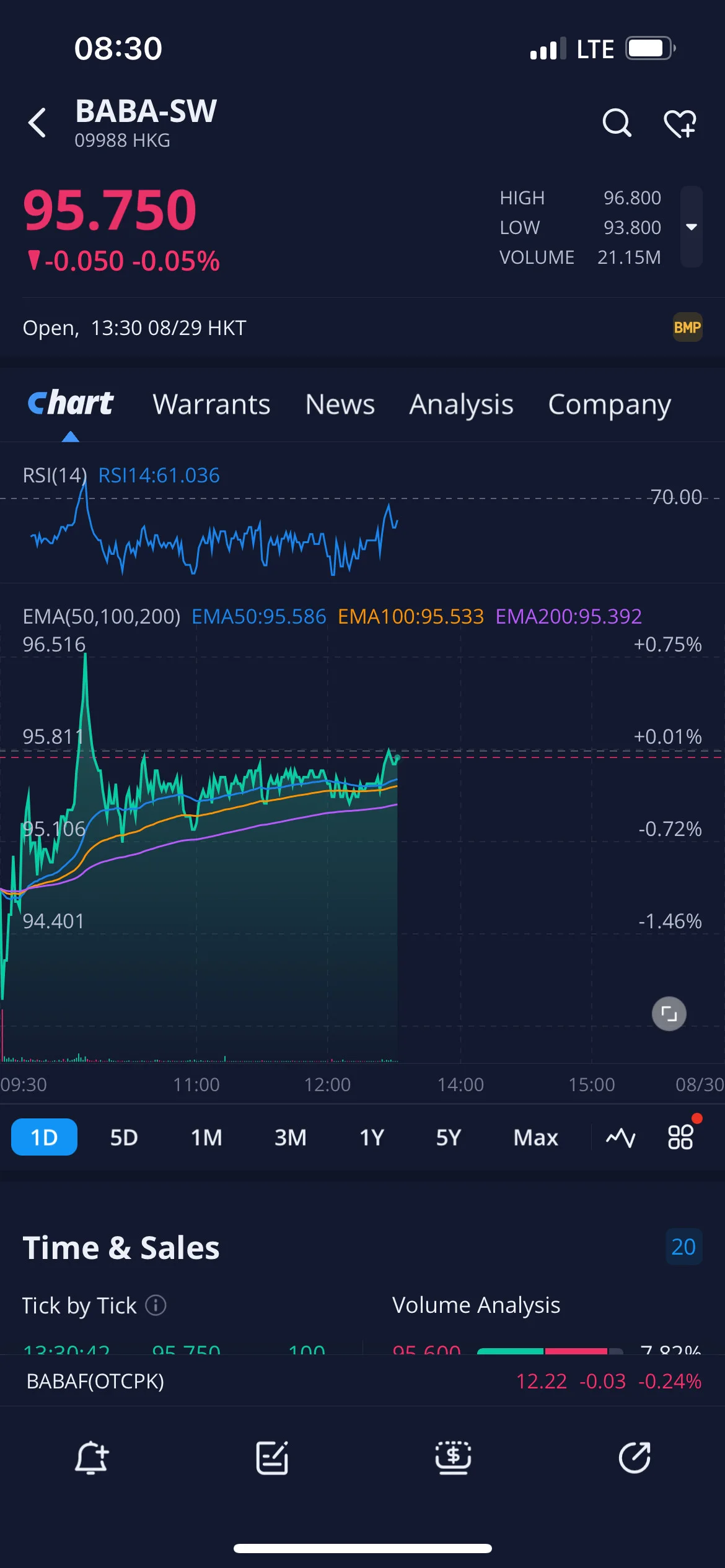Open the News tab
Image resolution: width=725 pixels, height=1568 pixels.
coord(340,404)
